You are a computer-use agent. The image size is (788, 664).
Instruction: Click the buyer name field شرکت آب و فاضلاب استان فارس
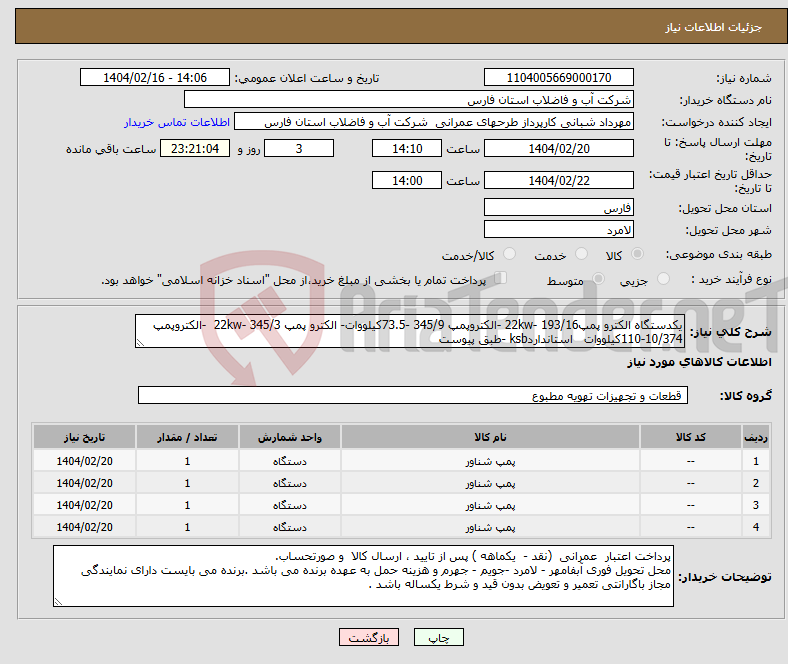click(x=409, y=100)
